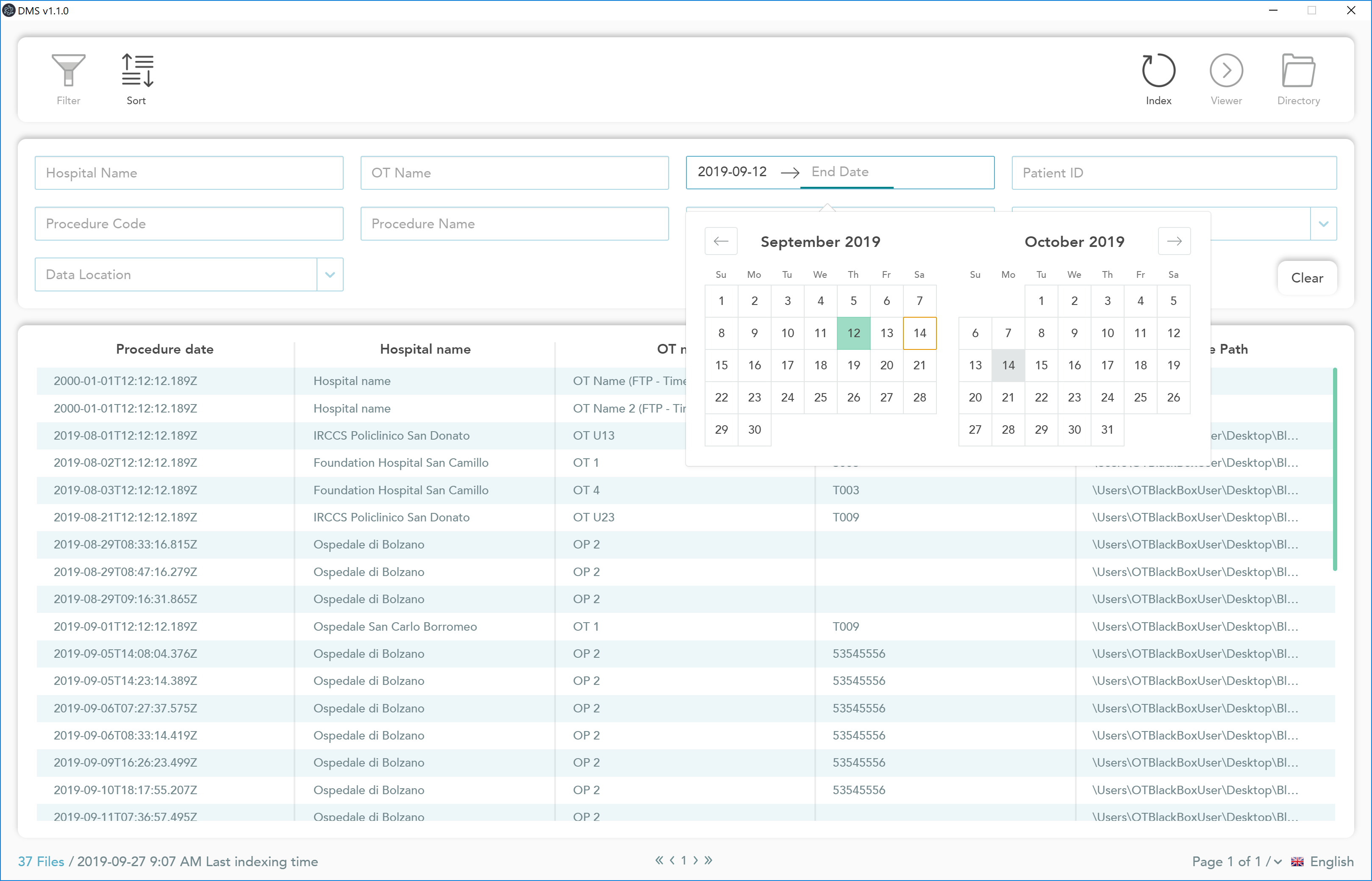Click the start date 2019-09-12
Viewport: 1372px width, 881px height.
coord(732,172)
